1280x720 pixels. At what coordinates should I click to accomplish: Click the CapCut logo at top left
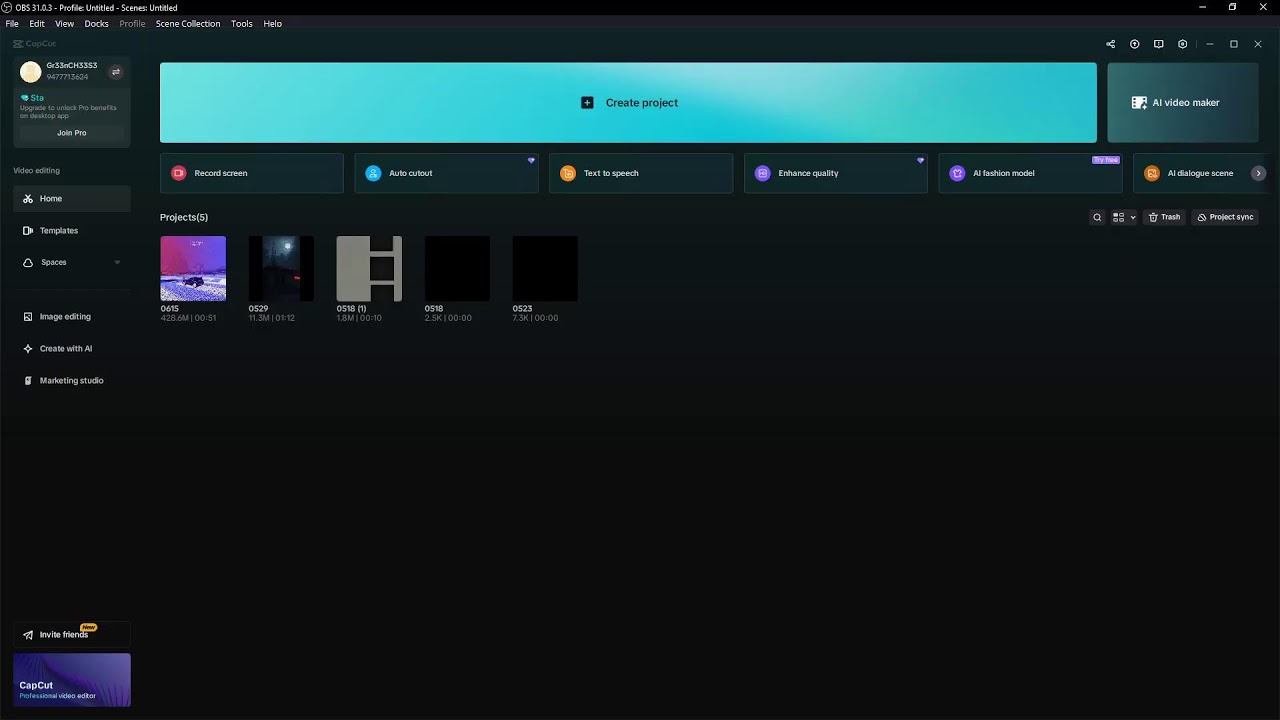[x=35, y=44]
